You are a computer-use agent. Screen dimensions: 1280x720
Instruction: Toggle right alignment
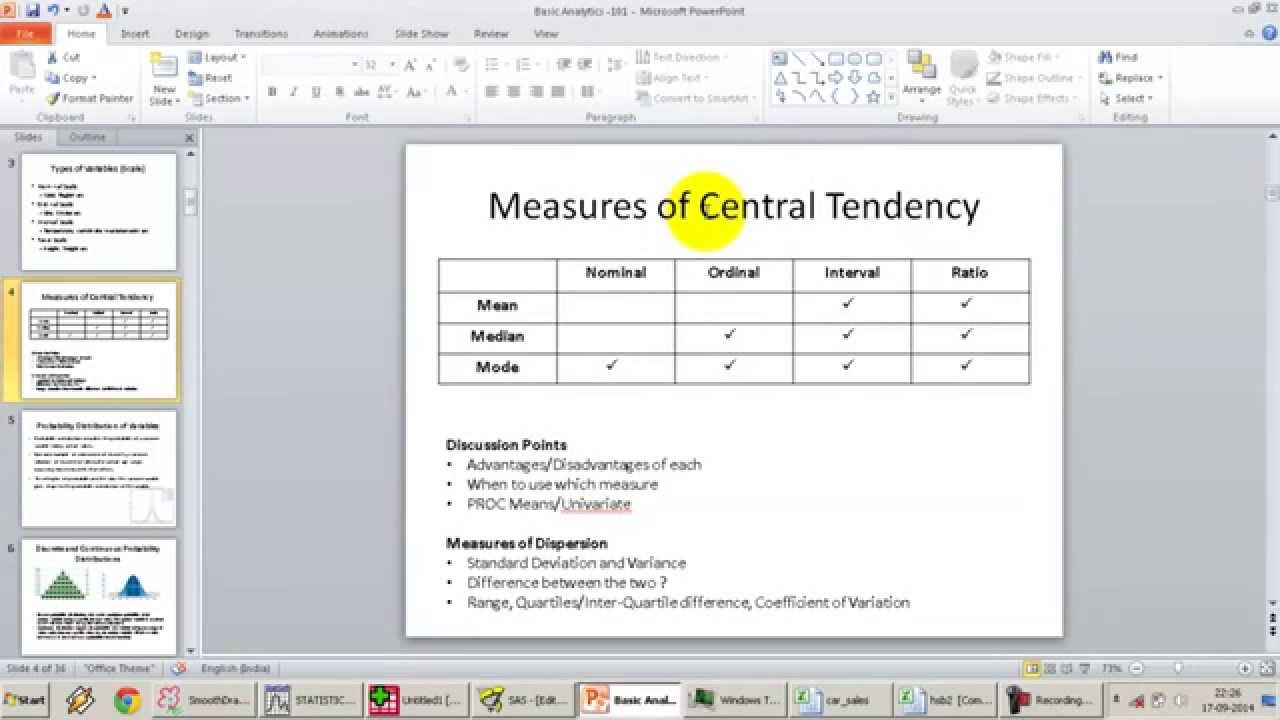coord(535,91)
